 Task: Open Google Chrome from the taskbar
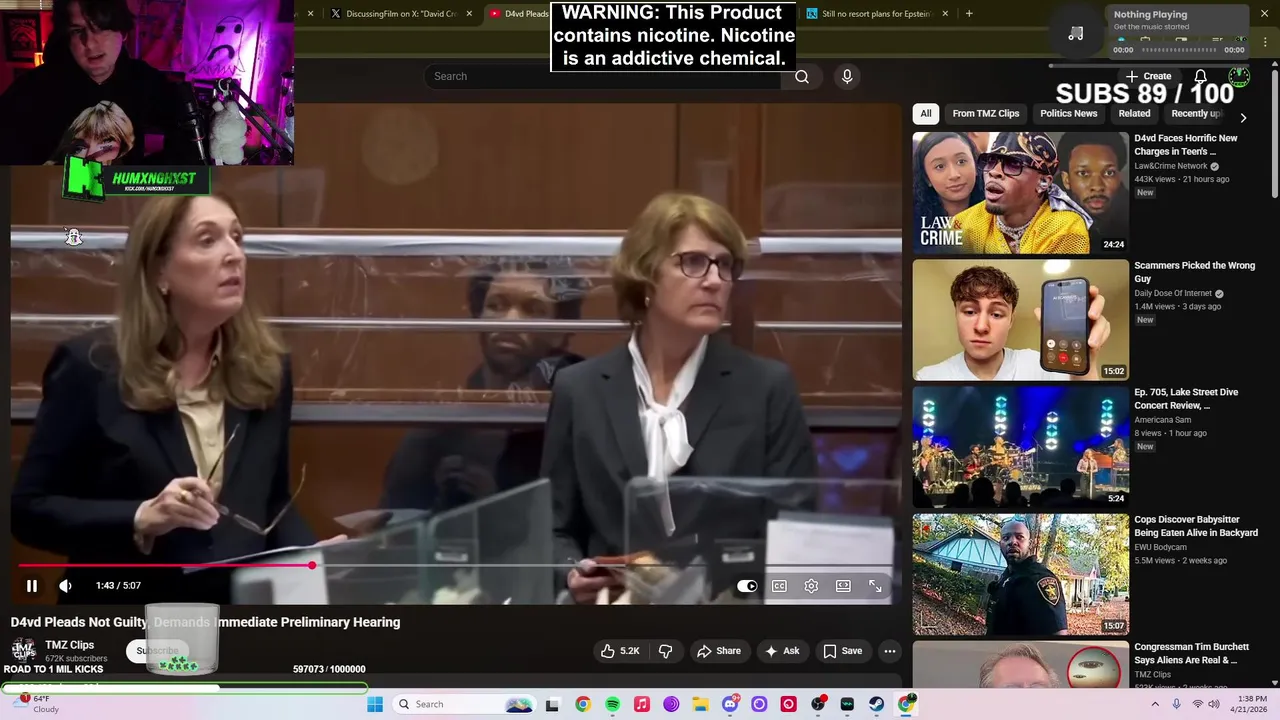[x=583, y=704]
